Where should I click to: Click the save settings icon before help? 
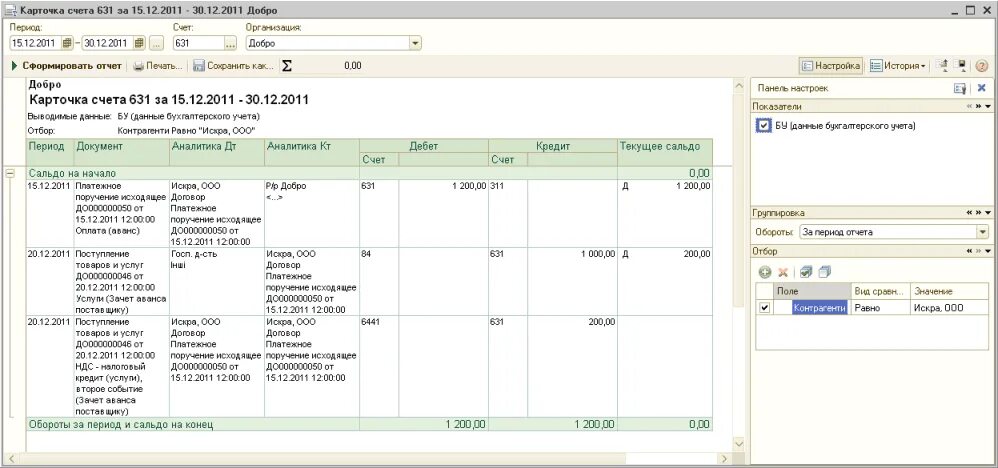[x=962, y=66]
